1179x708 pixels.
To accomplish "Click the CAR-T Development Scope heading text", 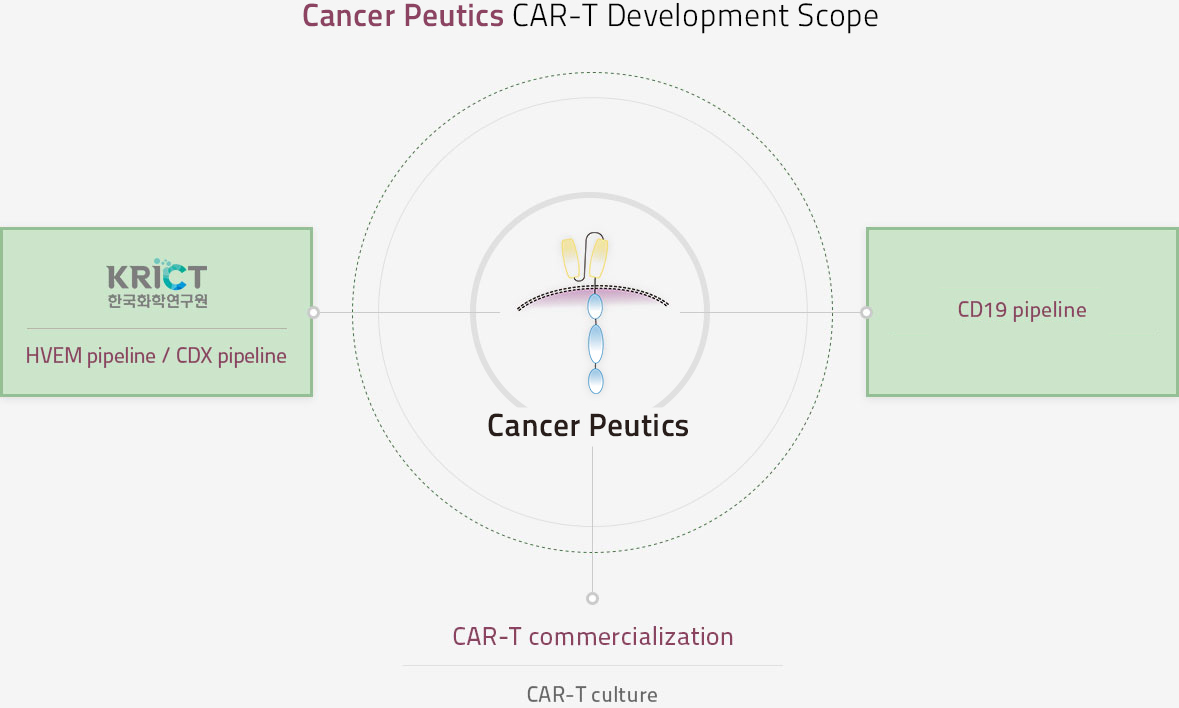I will point(696,16).
